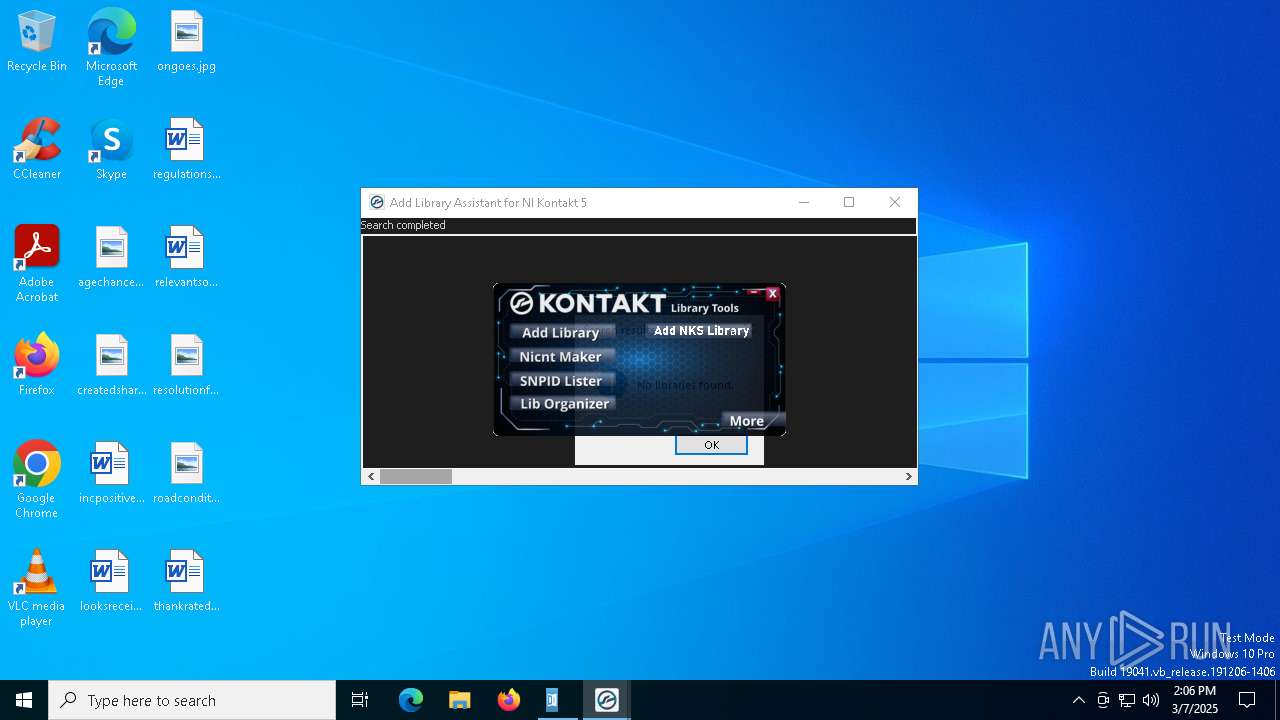Select the CCleaner desktop shortcut
Viewport: 1280px width, 720px height.
(37, 150)
